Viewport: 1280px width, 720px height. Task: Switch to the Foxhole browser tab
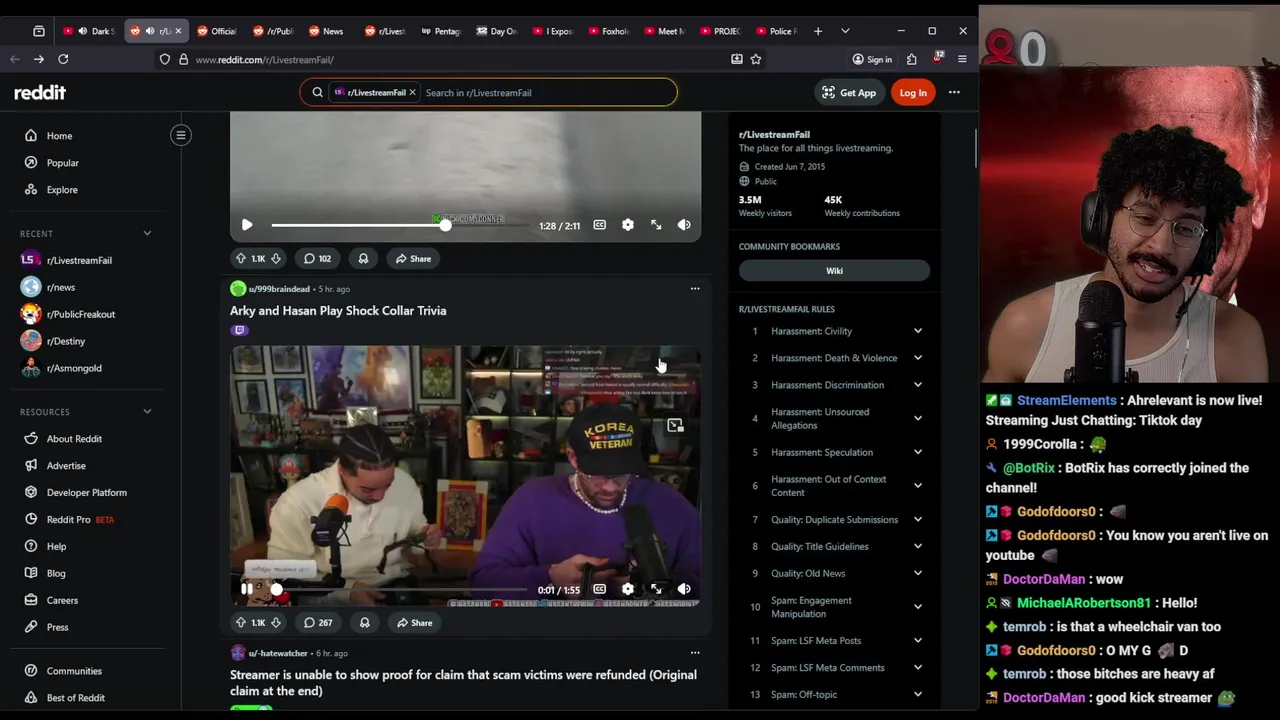(608, 31)
